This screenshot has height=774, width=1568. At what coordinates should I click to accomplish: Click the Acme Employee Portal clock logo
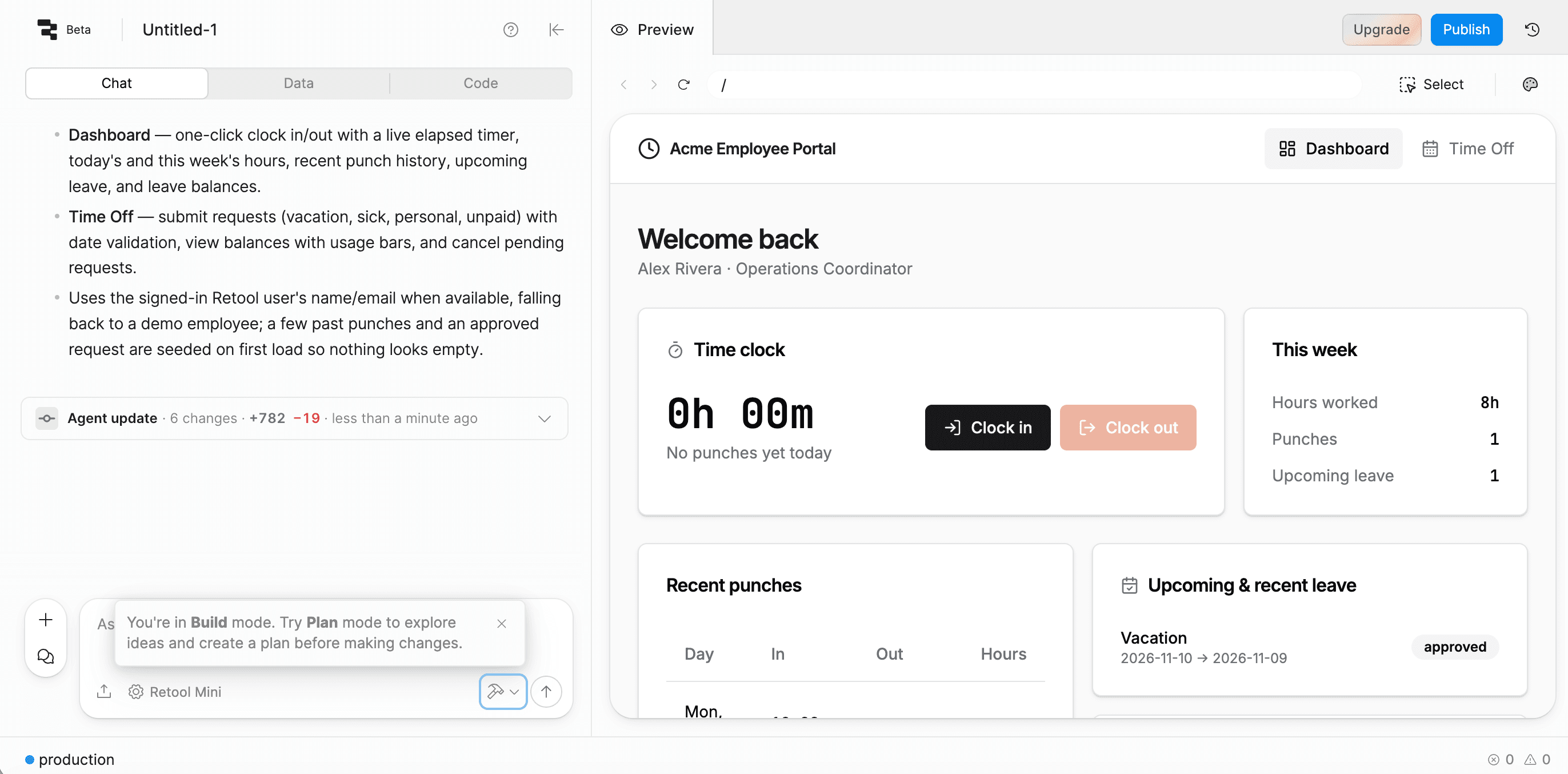click(x=649, y=149)
